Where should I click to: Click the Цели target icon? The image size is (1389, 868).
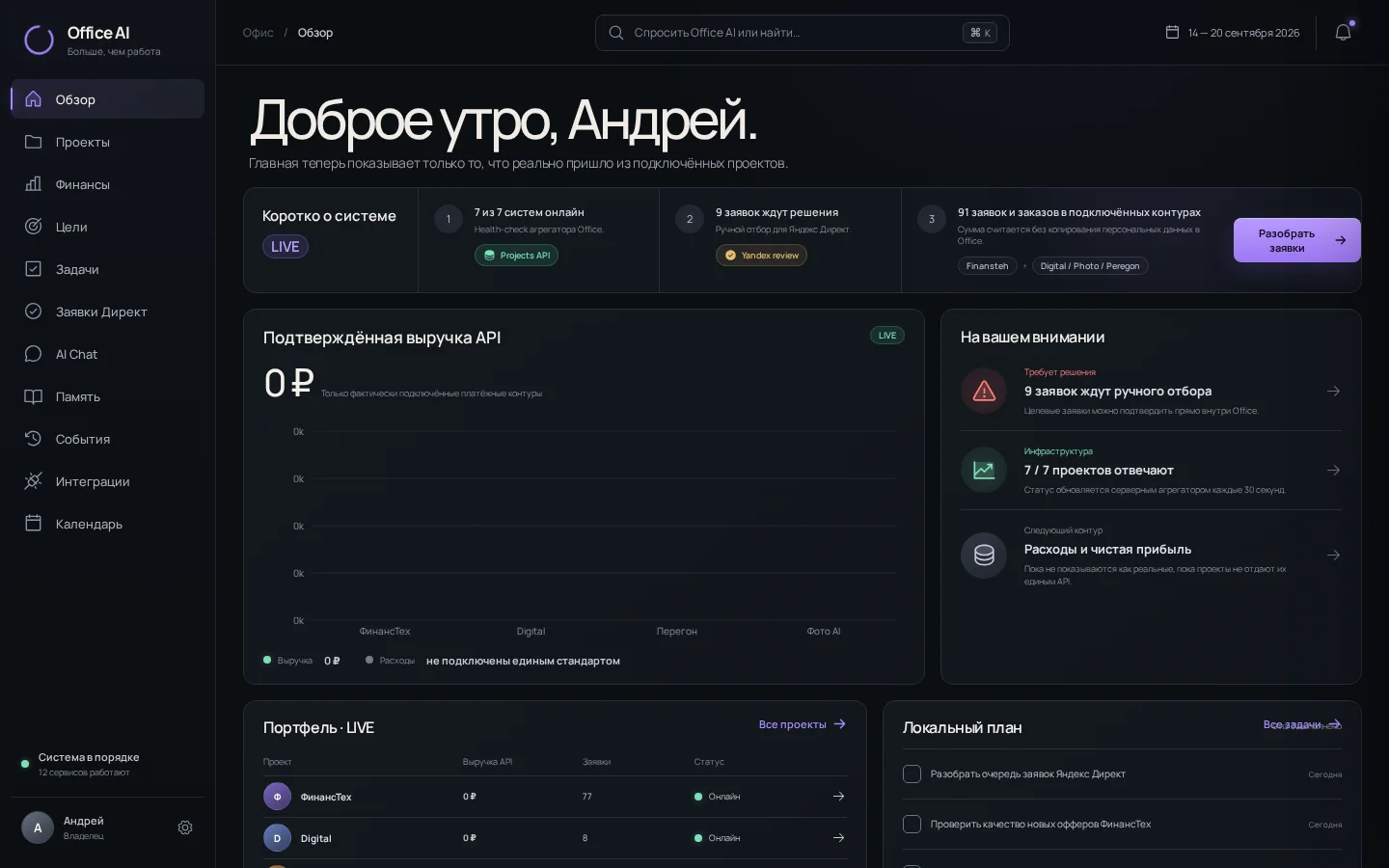click(x=33, y=227)
